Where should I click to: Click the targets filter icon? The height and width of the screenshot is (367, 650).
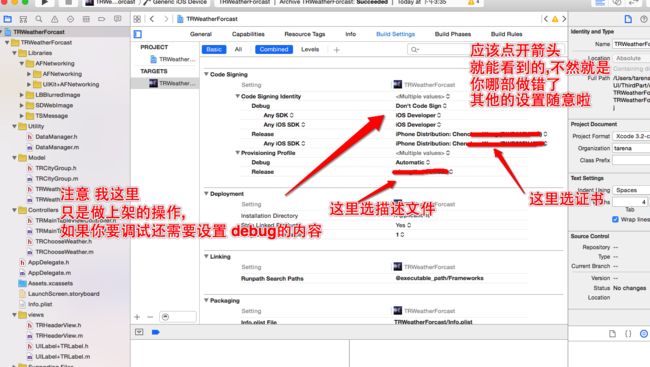[x=165, y=317]
